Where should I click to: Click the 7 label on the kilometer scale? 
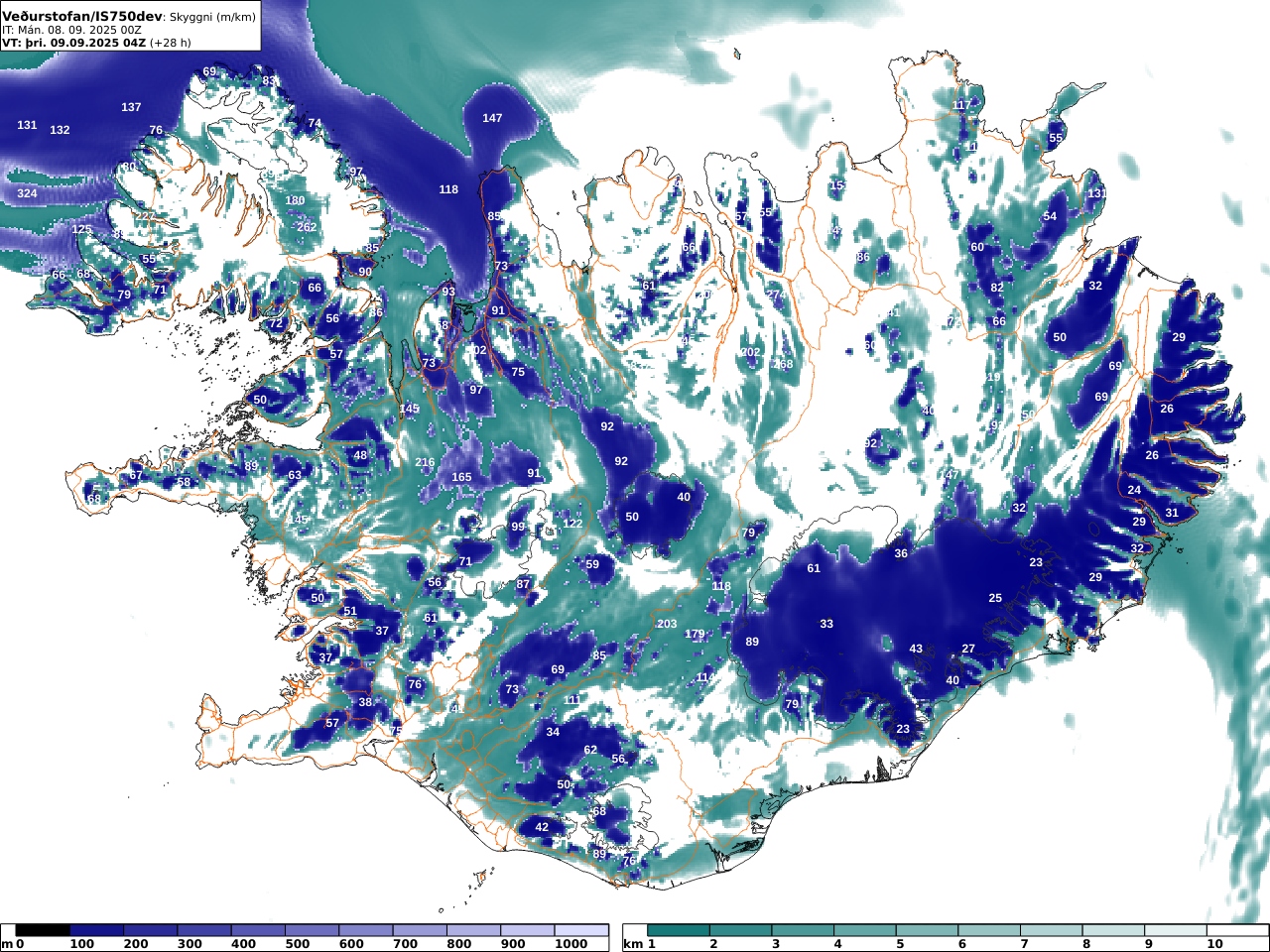[1024, 944]
